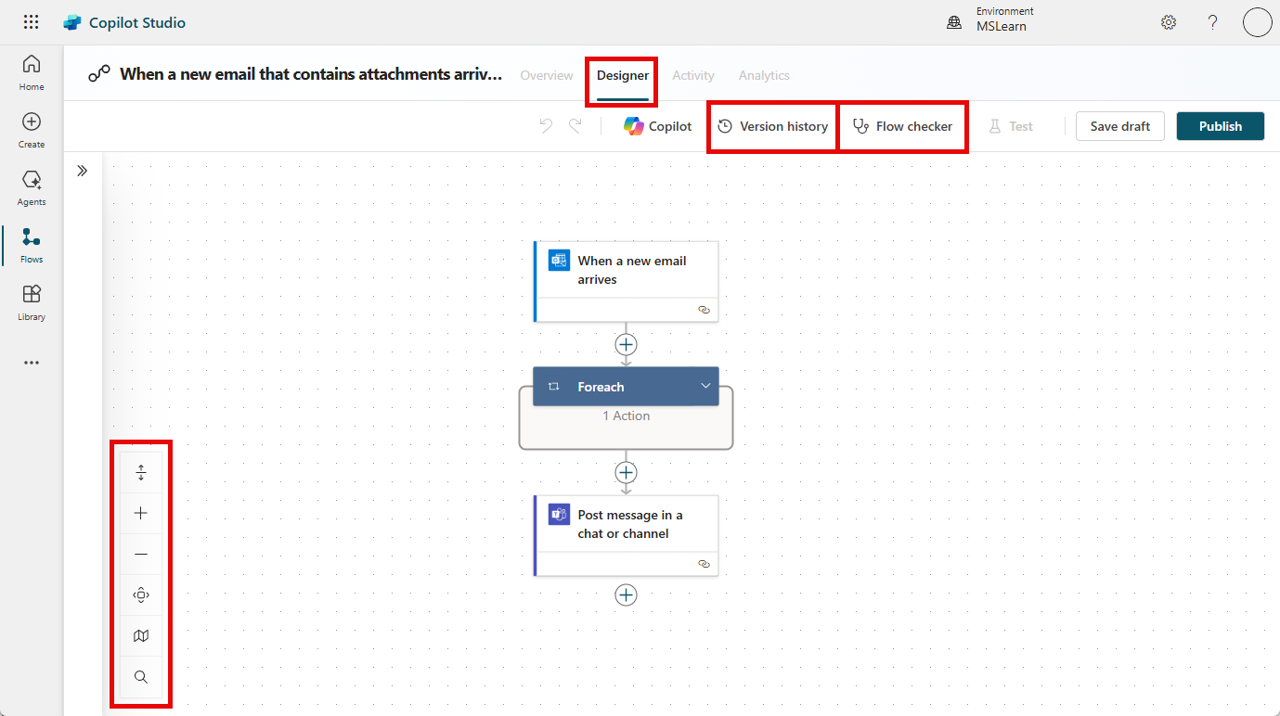Toggle the minimap
Viewport: 1280px width, 716px height.
coord(141,636)
